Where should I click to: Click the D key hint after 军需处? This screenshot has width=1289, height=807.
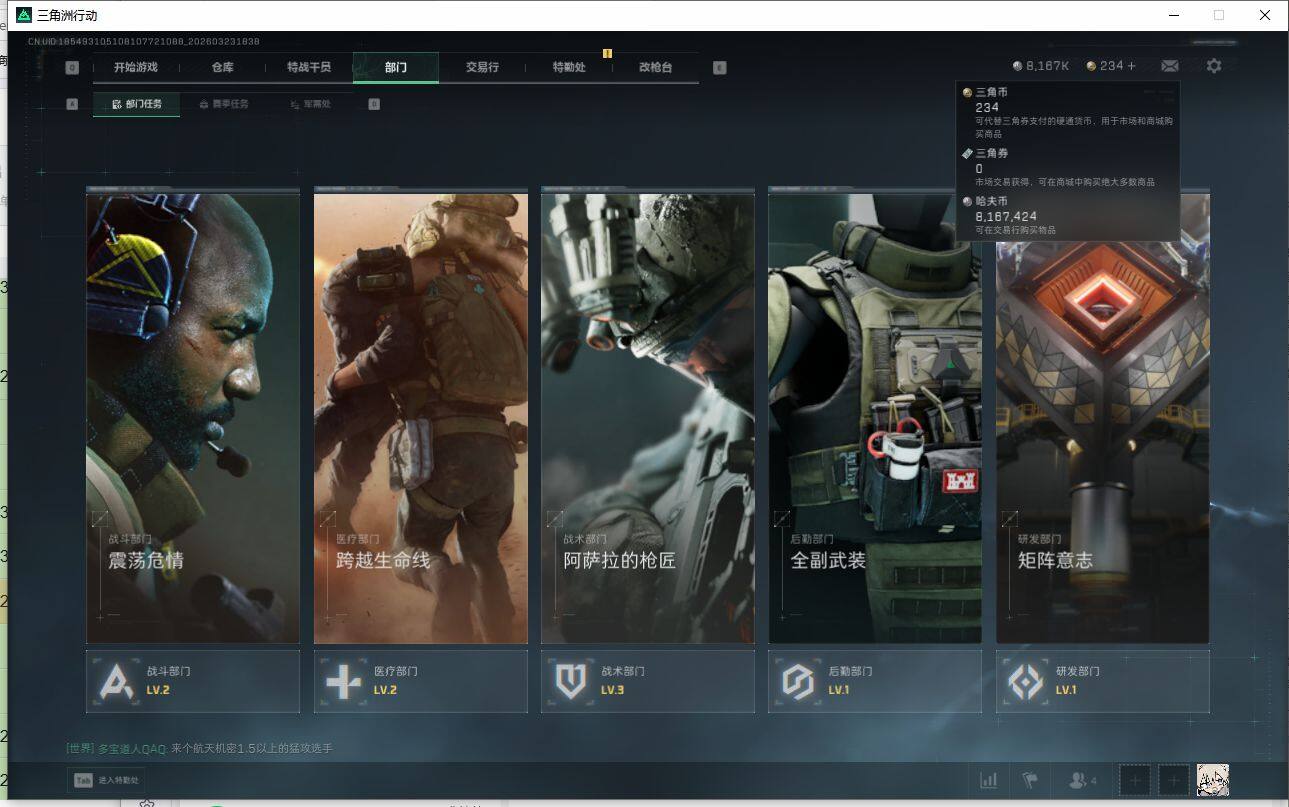point(374,103)
